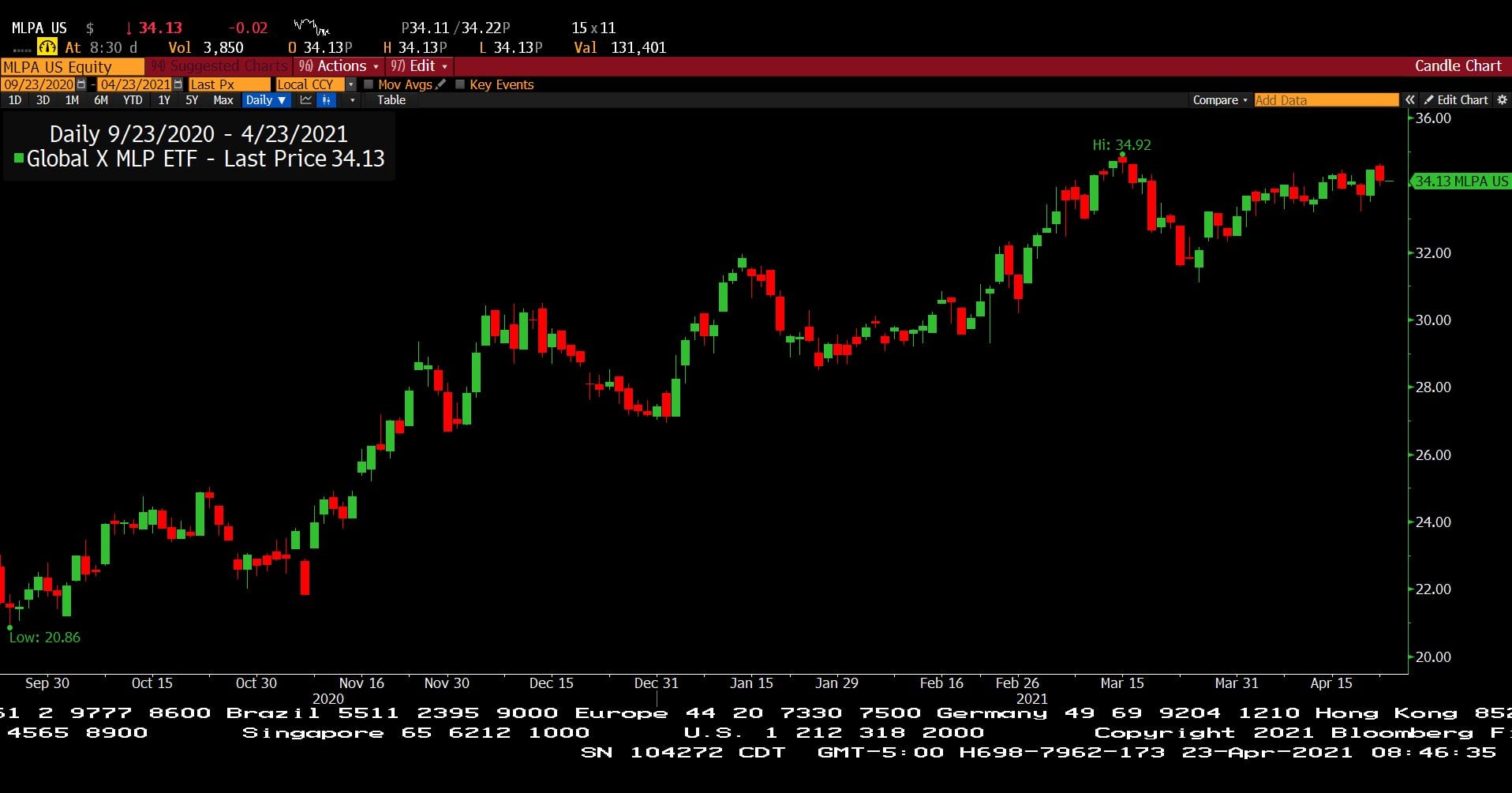
Task: Edit the end date 04/23/2021 field
Action: click(x=135, y=84)
